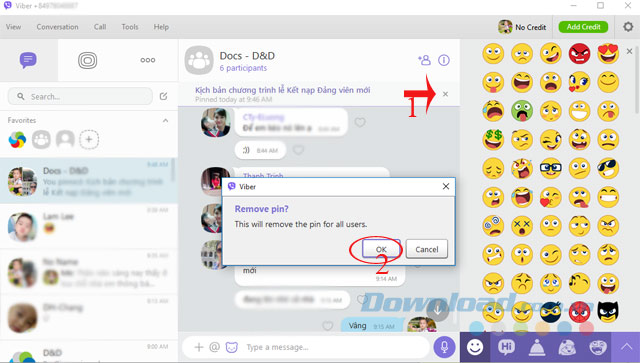Open the Conversation menu

(x=58, y=27)
